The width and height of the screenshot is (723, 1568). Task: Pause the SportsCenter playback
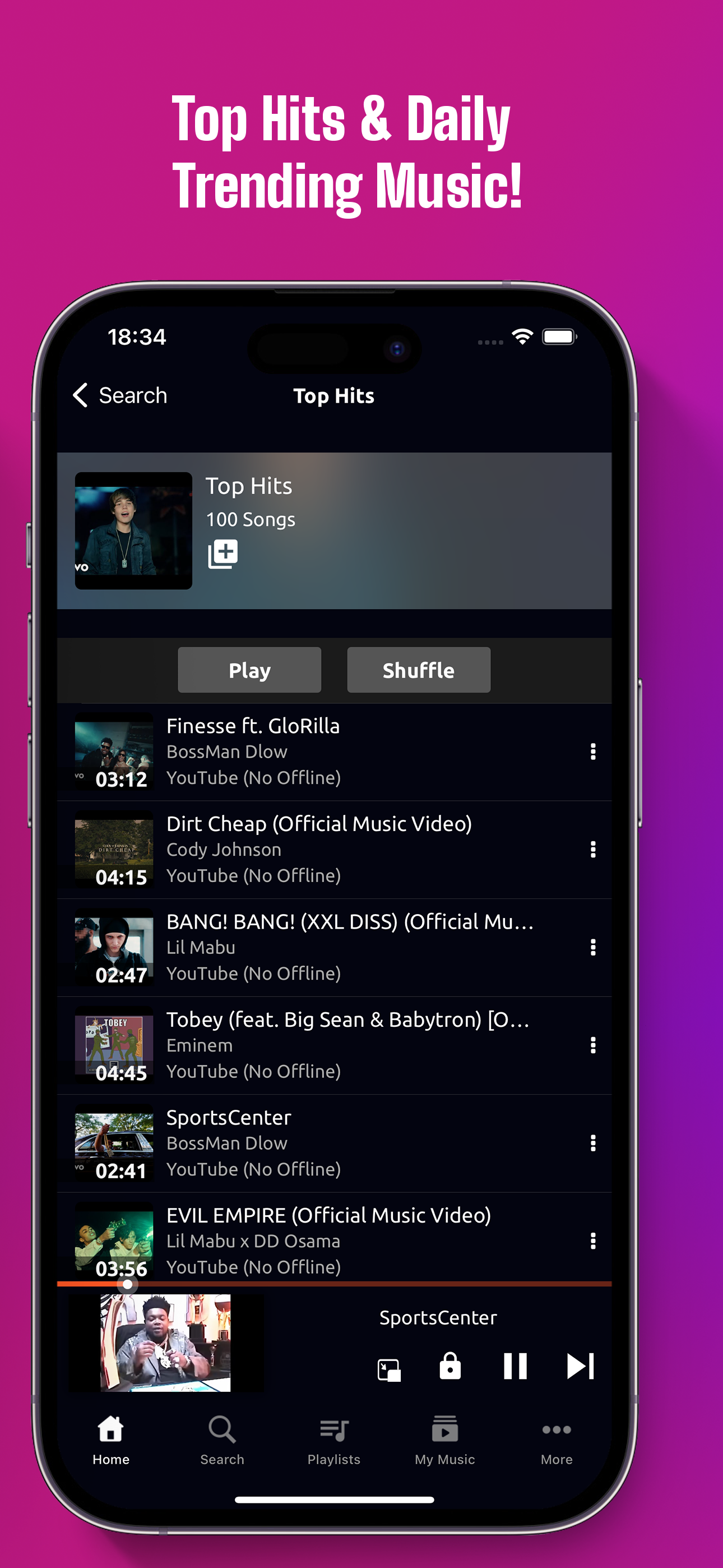(x=516, y=1366)
